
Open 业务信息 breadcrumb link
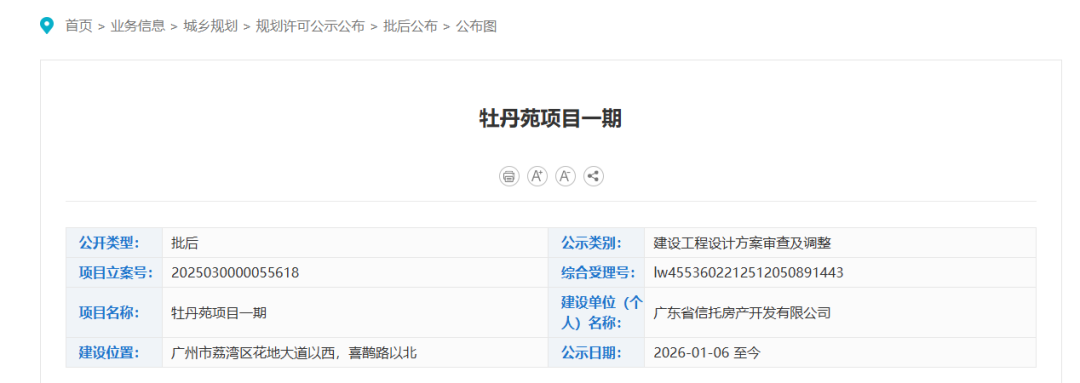click(138, 26)
